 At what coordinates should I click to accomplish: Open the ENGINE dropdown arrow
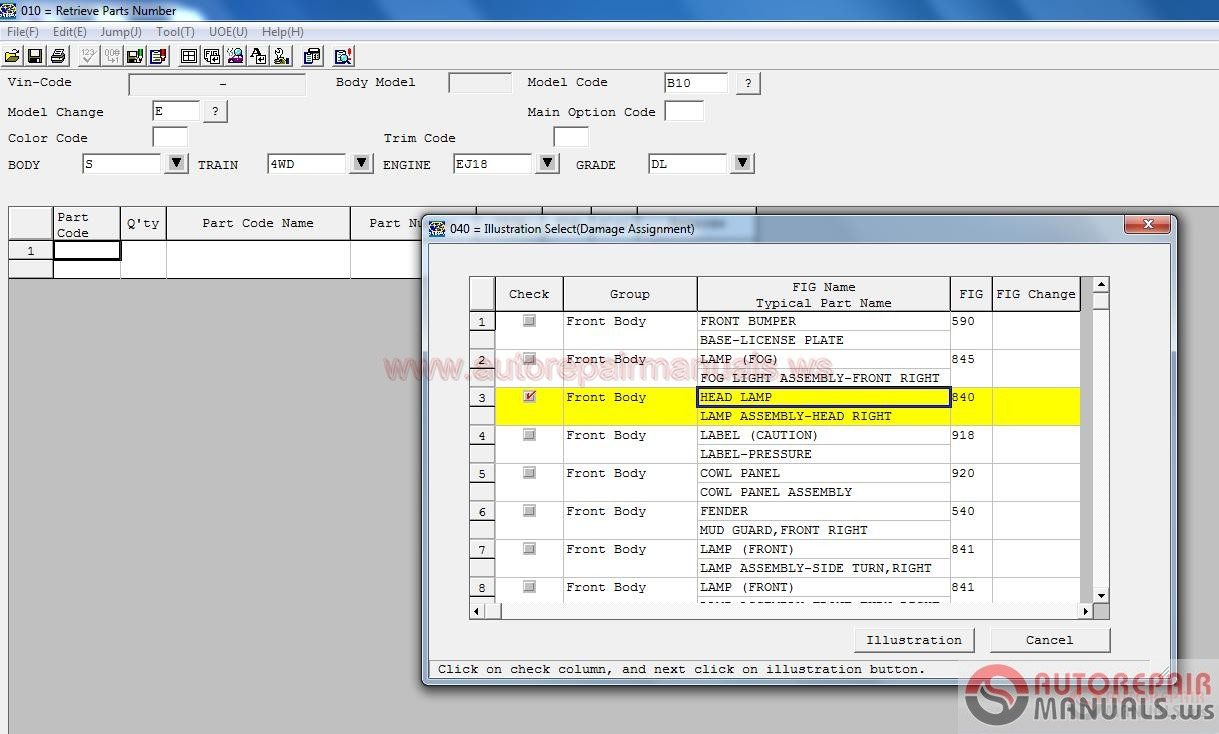[547, 163]
